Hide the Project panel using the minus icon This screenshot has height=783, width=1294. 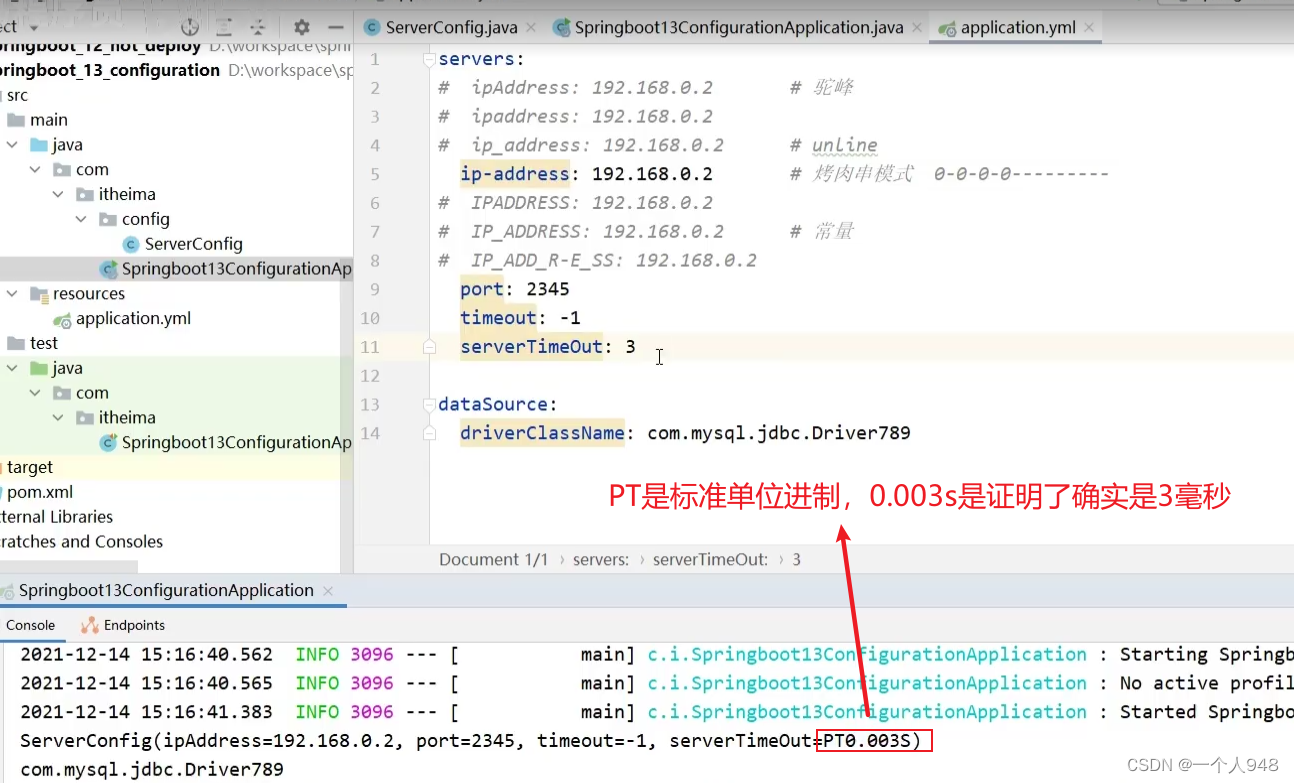coord(336,26)
